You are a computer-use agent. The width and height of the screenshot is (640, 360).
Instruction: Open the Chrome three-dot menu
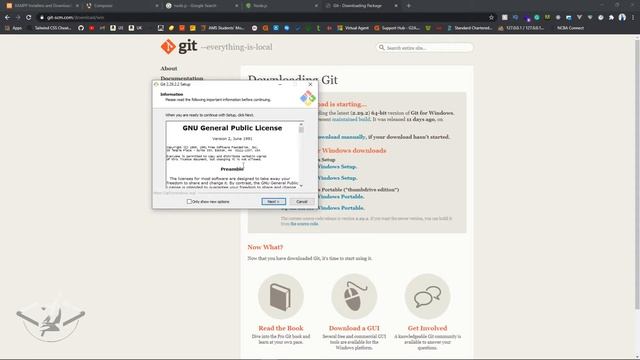pos(633,18)
